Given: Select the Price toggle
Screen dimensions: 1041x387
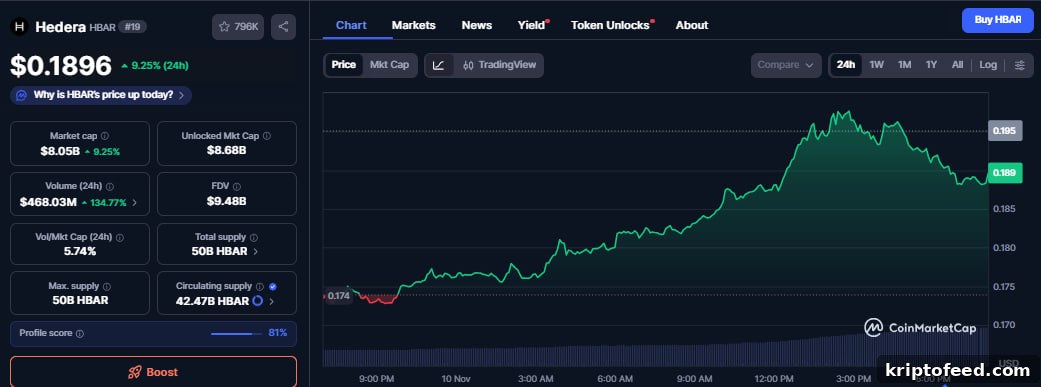Looking at the screenshot, I should click(344, 65).
